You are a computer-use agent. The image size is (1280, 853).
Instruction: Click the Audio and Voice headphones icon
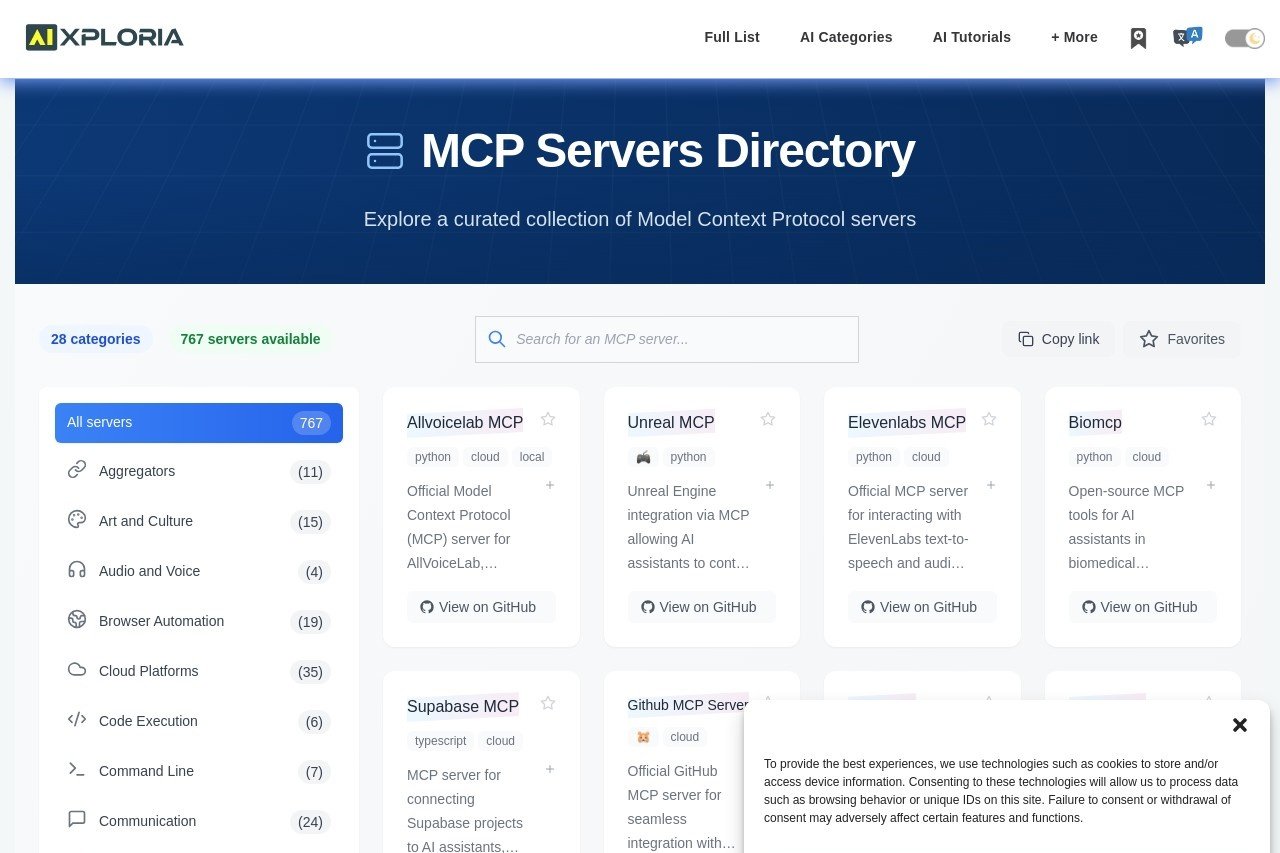point(77,569)
